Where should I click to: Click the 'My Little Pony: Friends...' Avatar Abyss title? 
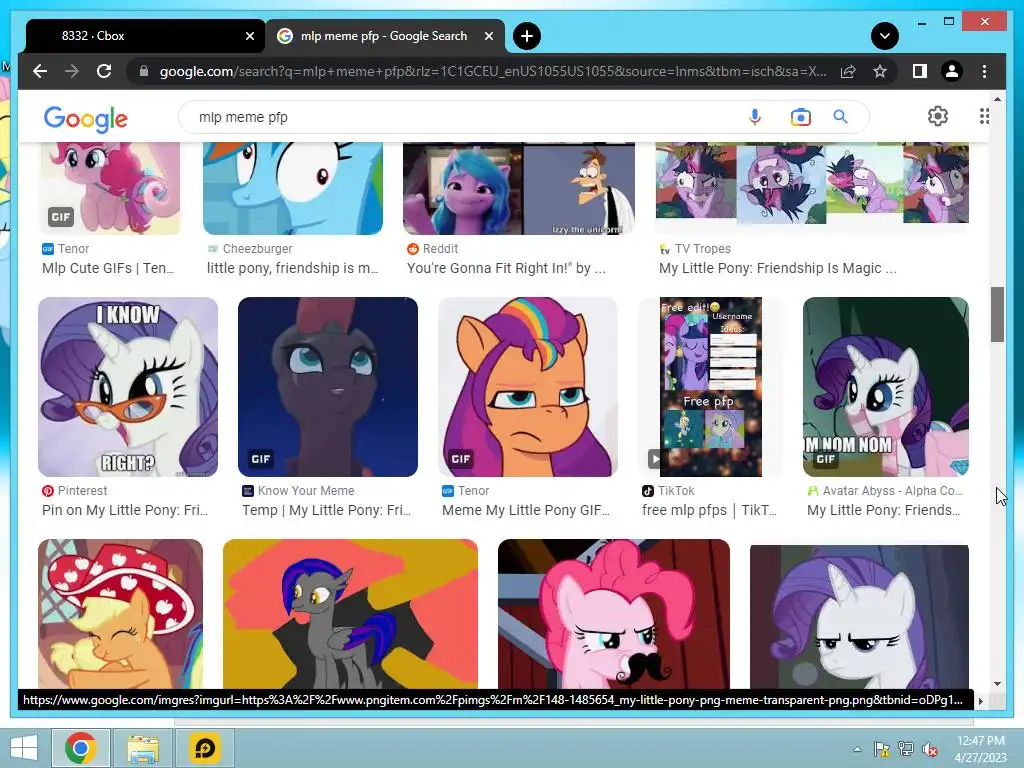(884, 510)
